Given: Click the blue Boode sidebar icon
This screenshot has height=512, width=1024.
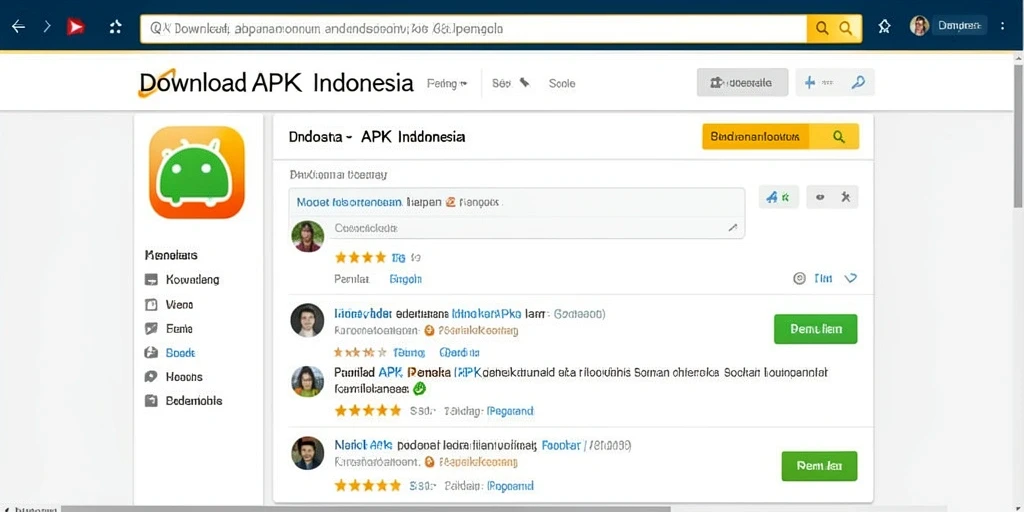Looking at the screenshot, I should 151,353.
